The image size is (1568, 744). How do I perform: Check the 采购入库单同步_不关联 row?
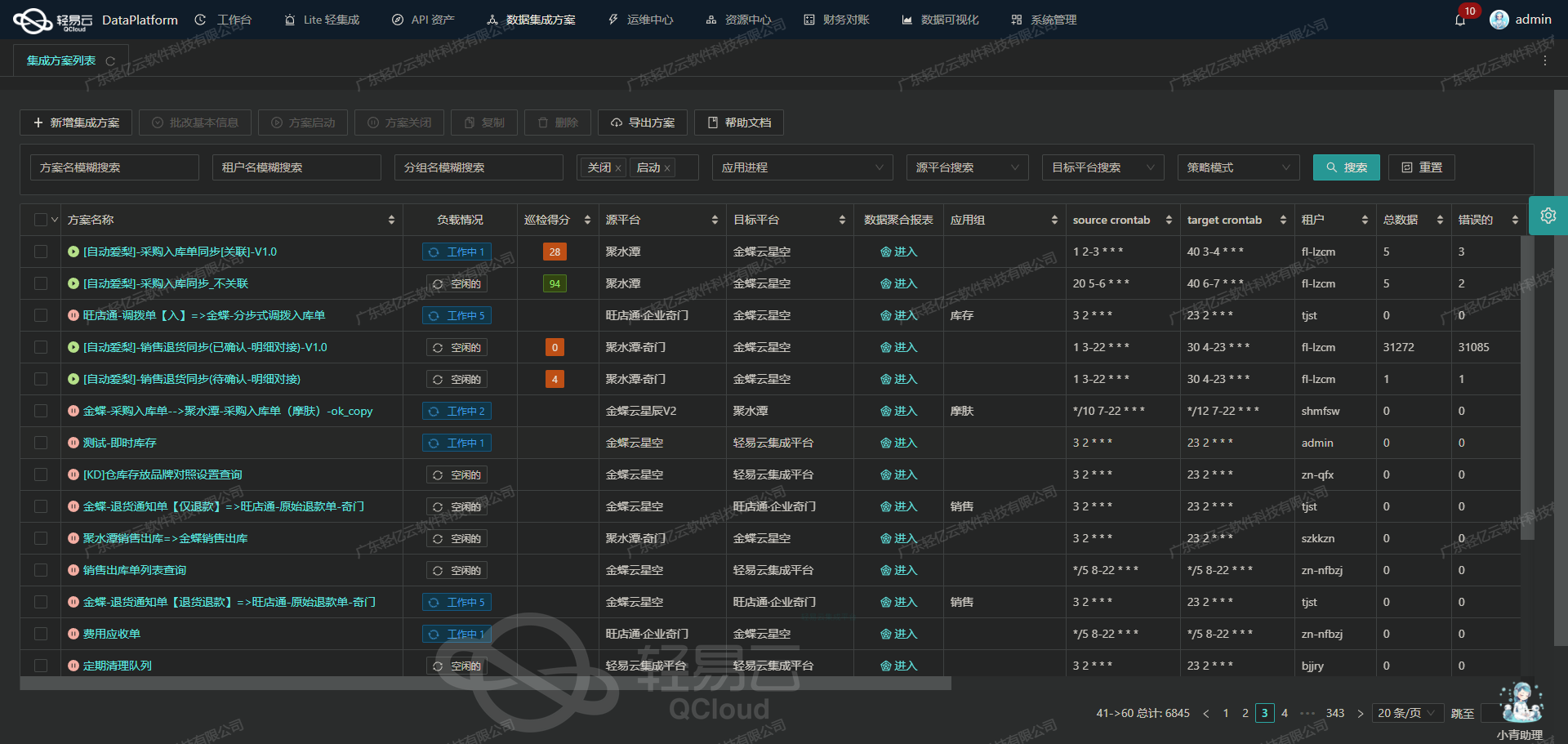click(41, 283)
